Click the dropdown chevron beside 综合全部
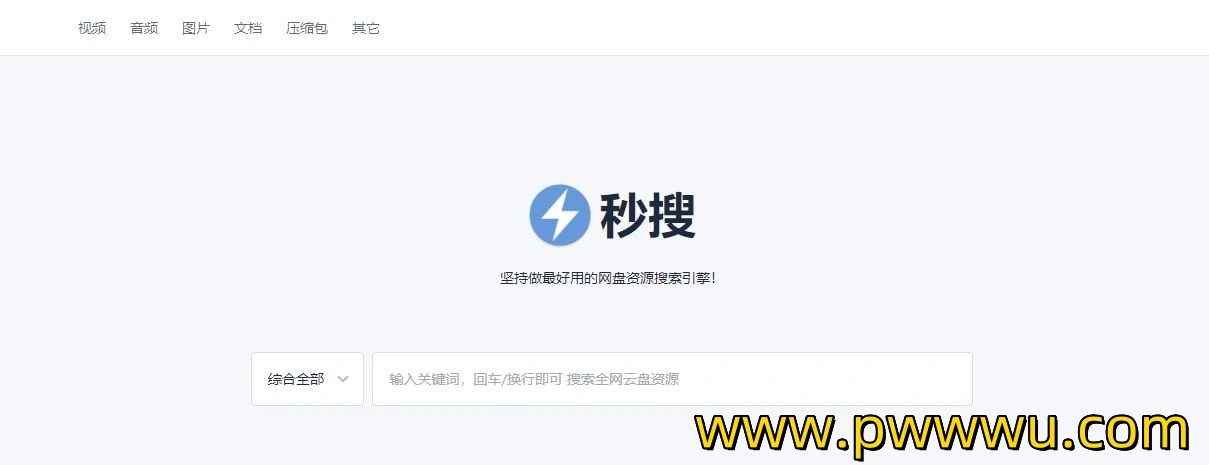The height and width of the screenshot is (465, 1209). (x=343, y=379)
